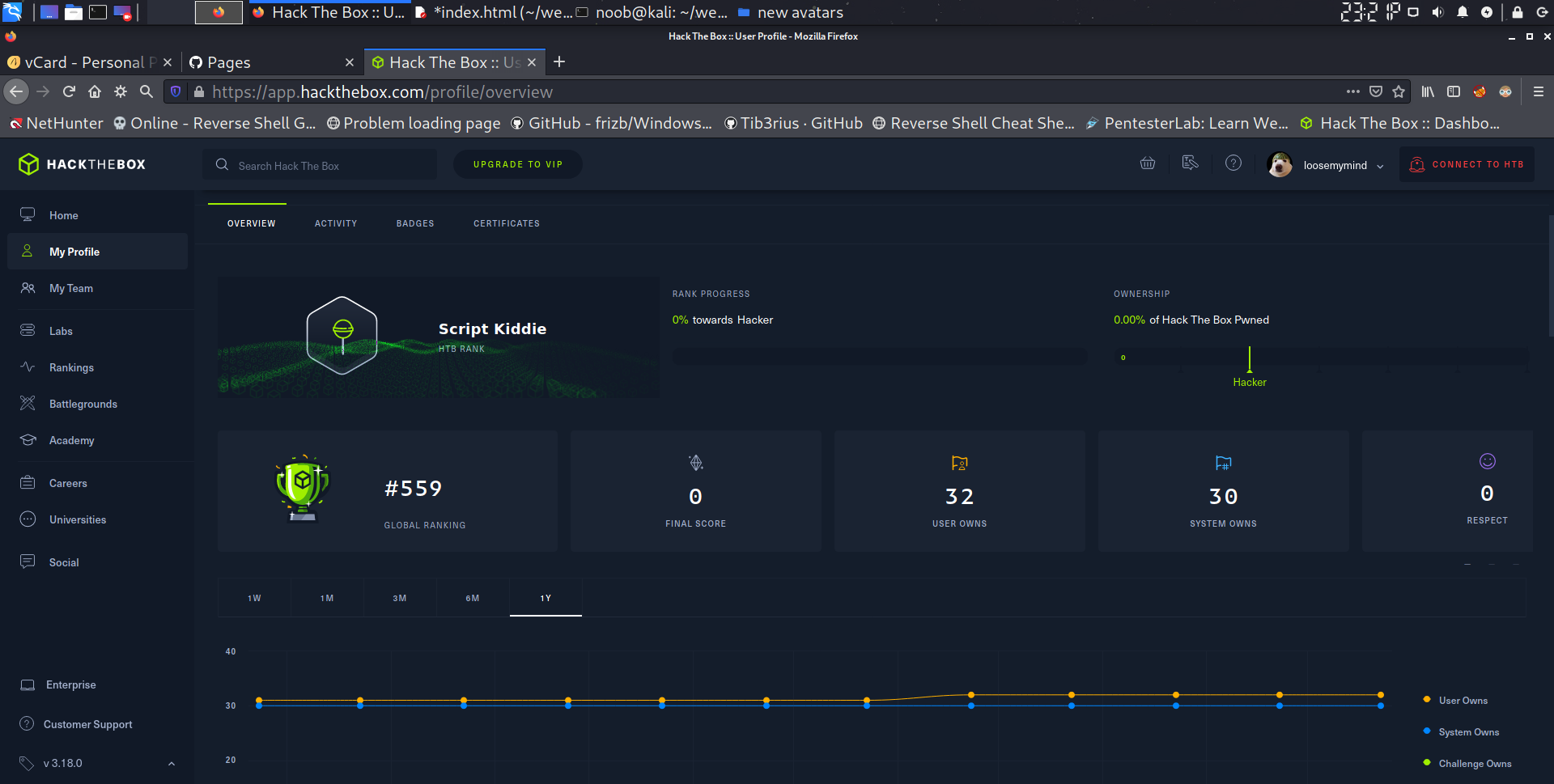Click the rank progress bar

coord(880,356)
